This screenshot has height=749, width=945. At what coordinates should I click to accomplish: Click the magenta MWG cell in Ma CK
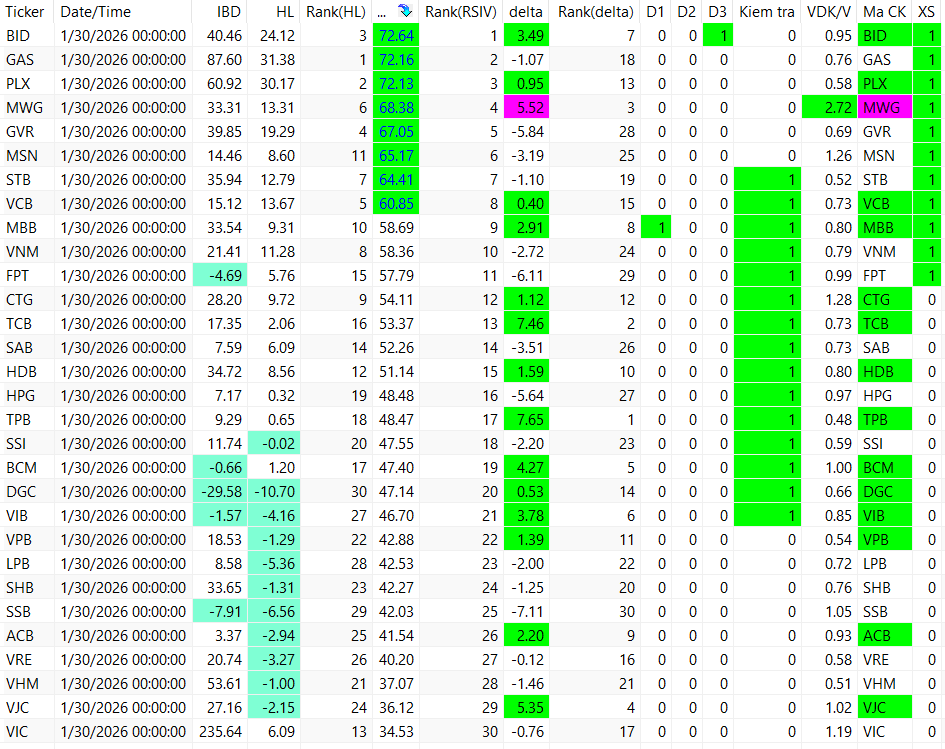884,108
